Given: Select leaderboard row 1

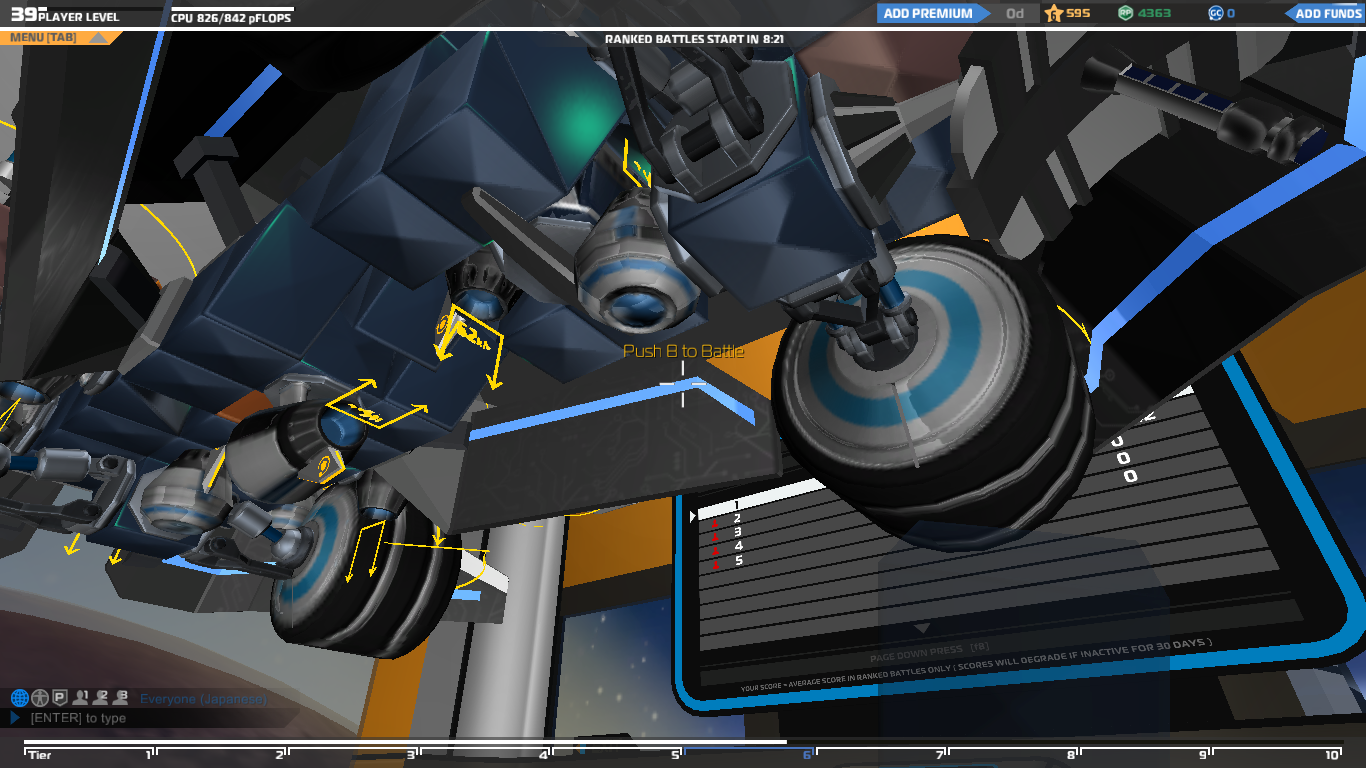Looking at the screenshot, I should (736, 504).
